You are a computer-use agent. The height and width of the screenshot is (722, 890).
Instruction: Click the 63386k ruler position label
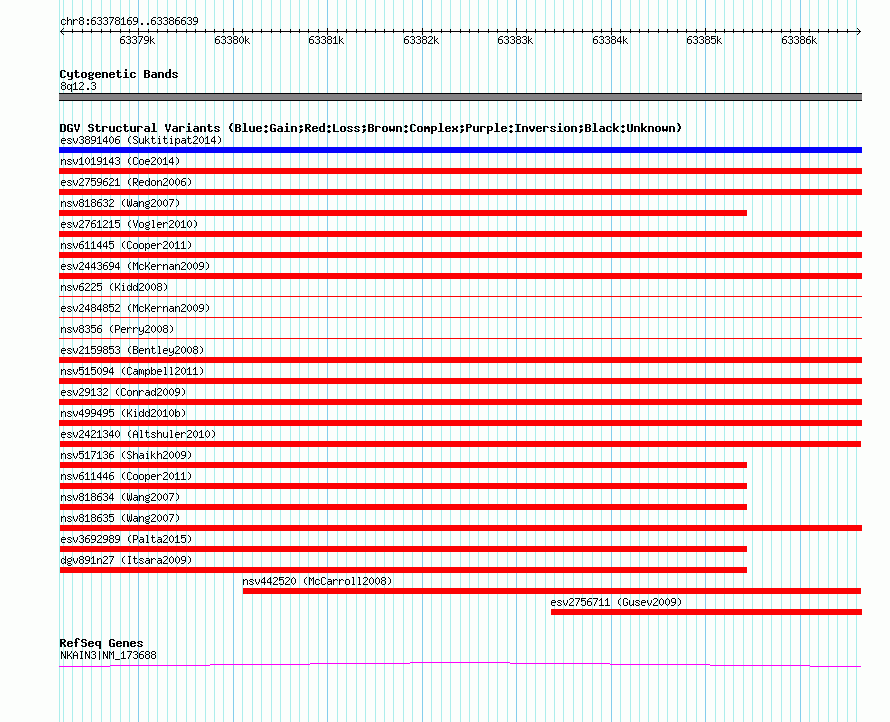799,40
